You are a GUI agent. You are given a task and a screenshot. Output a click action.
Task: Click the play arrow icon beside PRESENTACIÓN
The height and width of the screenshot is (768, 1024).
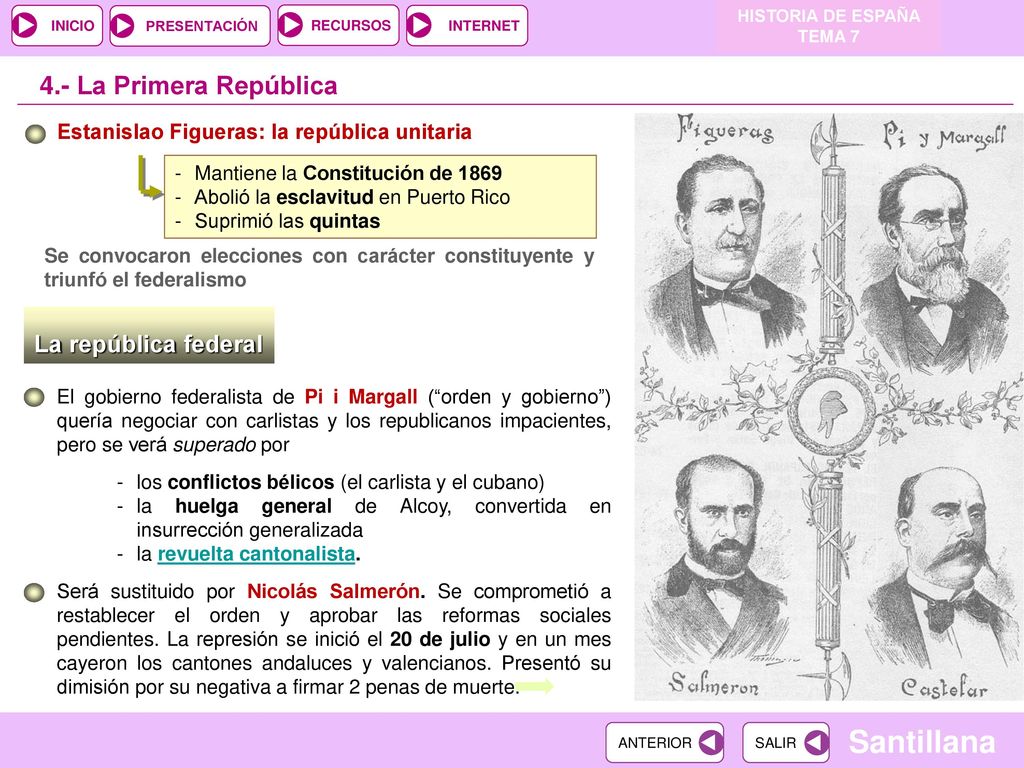point(122,25)
